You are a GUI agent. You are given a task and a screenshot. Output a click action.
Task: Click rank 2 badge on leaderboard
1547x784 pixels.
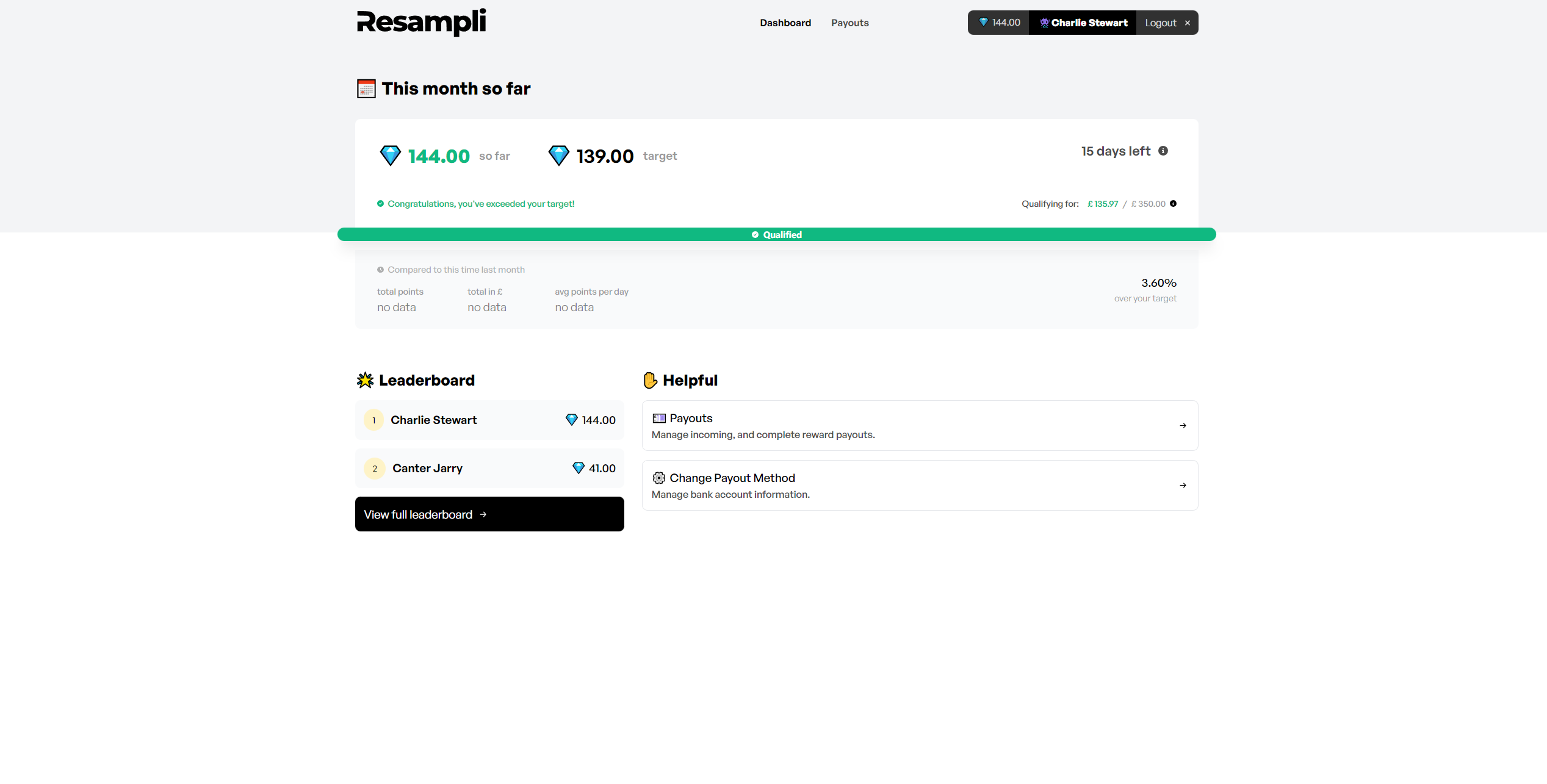[374, 469]
